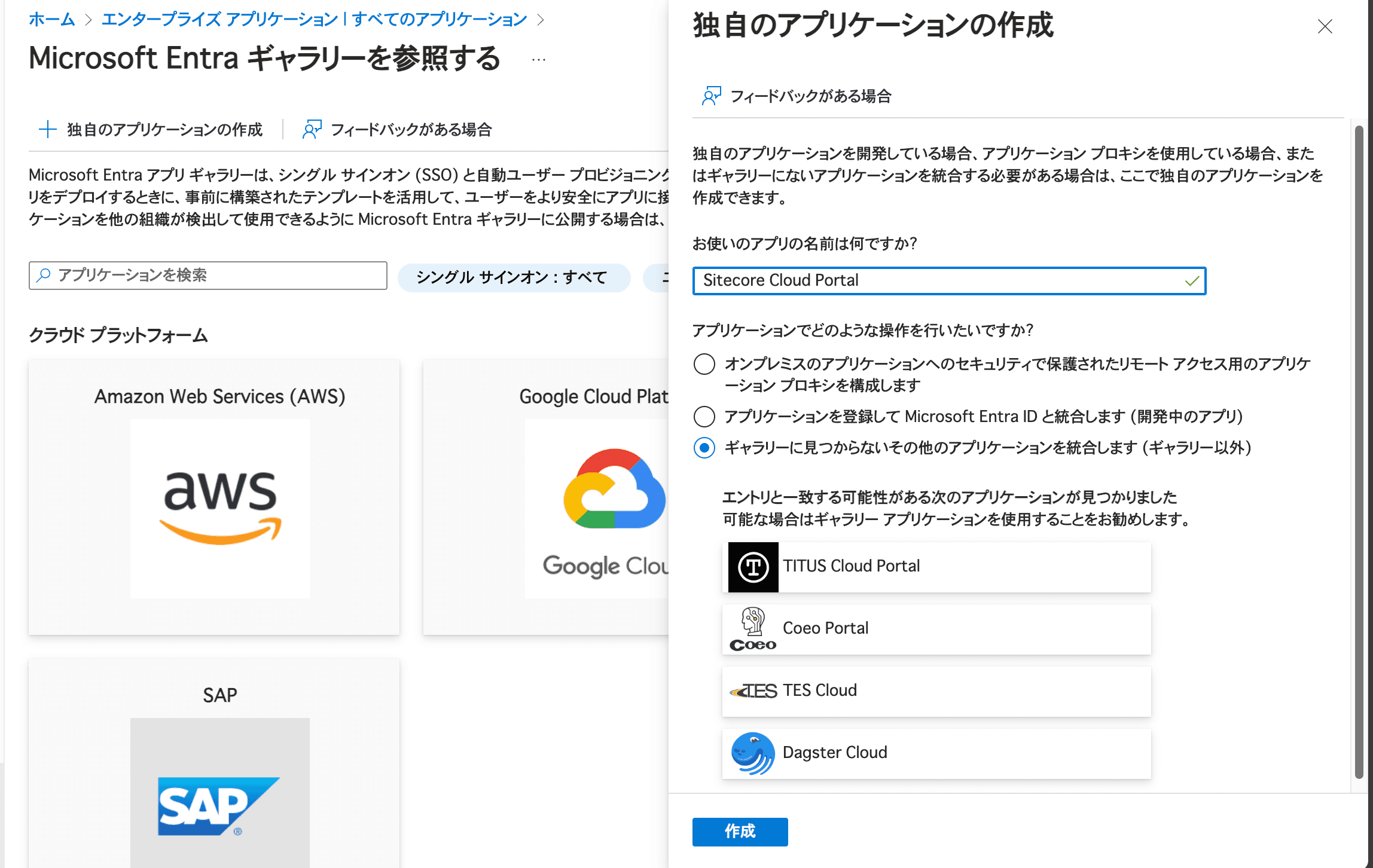Click the feedback icon in the right panel
The width and height of the screenshot is (1373, 868).
tap(711, 96)
